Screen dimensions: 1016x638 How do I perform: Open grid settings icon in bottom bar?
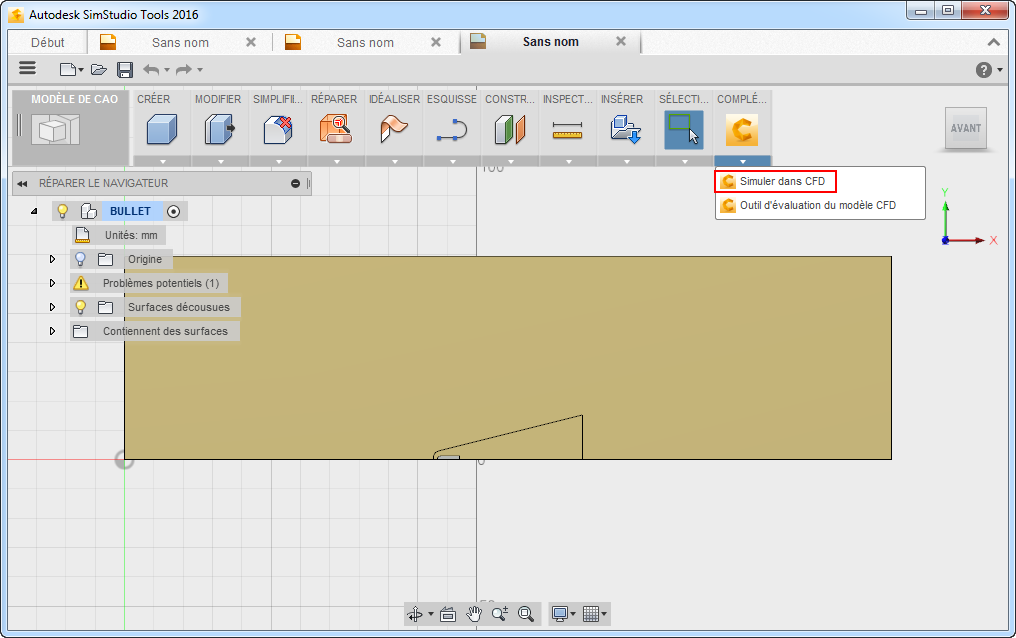(590, 613)
